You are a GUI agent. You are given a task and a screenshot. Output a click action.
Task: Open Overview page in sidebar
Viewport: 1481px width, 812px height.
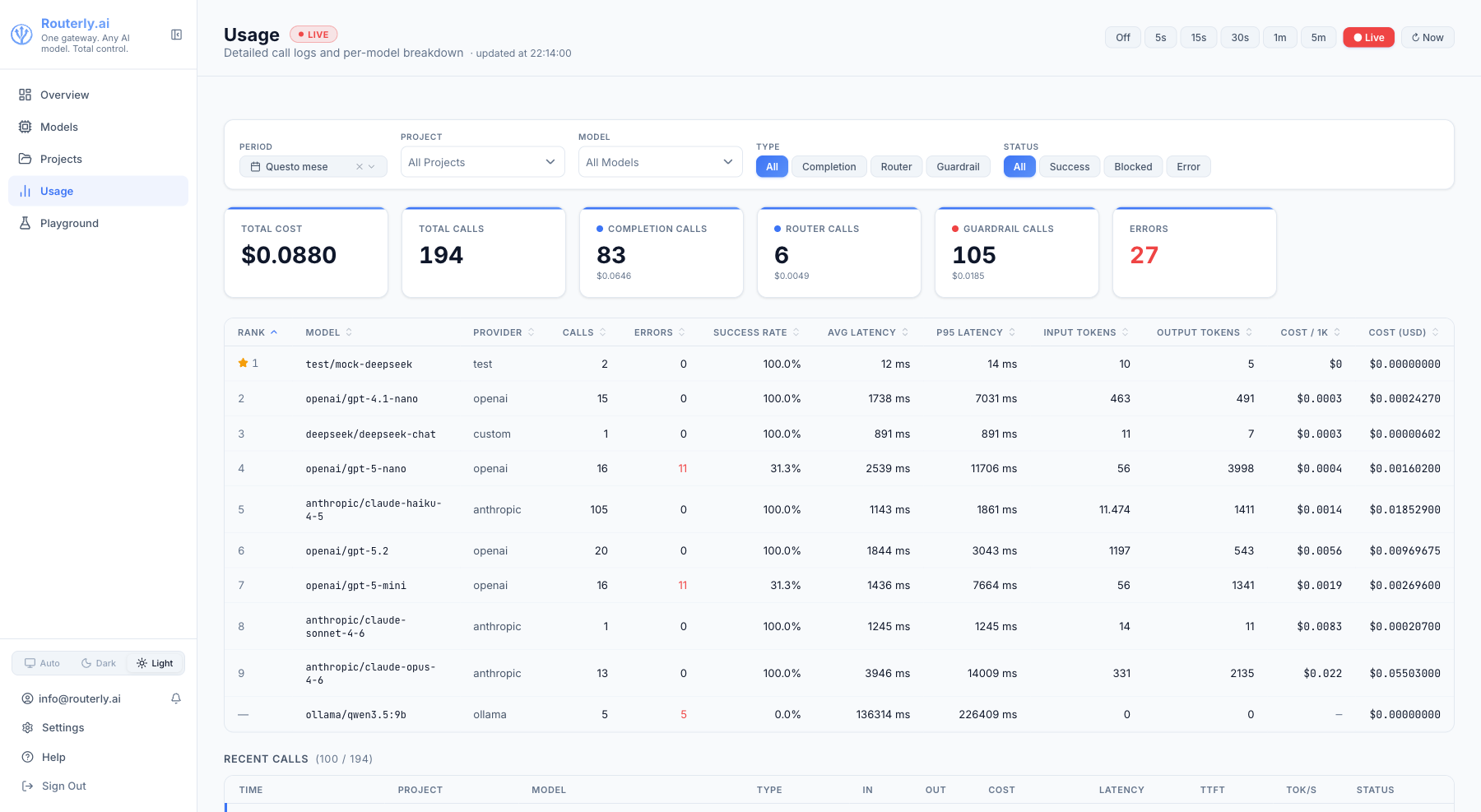pos(98,95)
